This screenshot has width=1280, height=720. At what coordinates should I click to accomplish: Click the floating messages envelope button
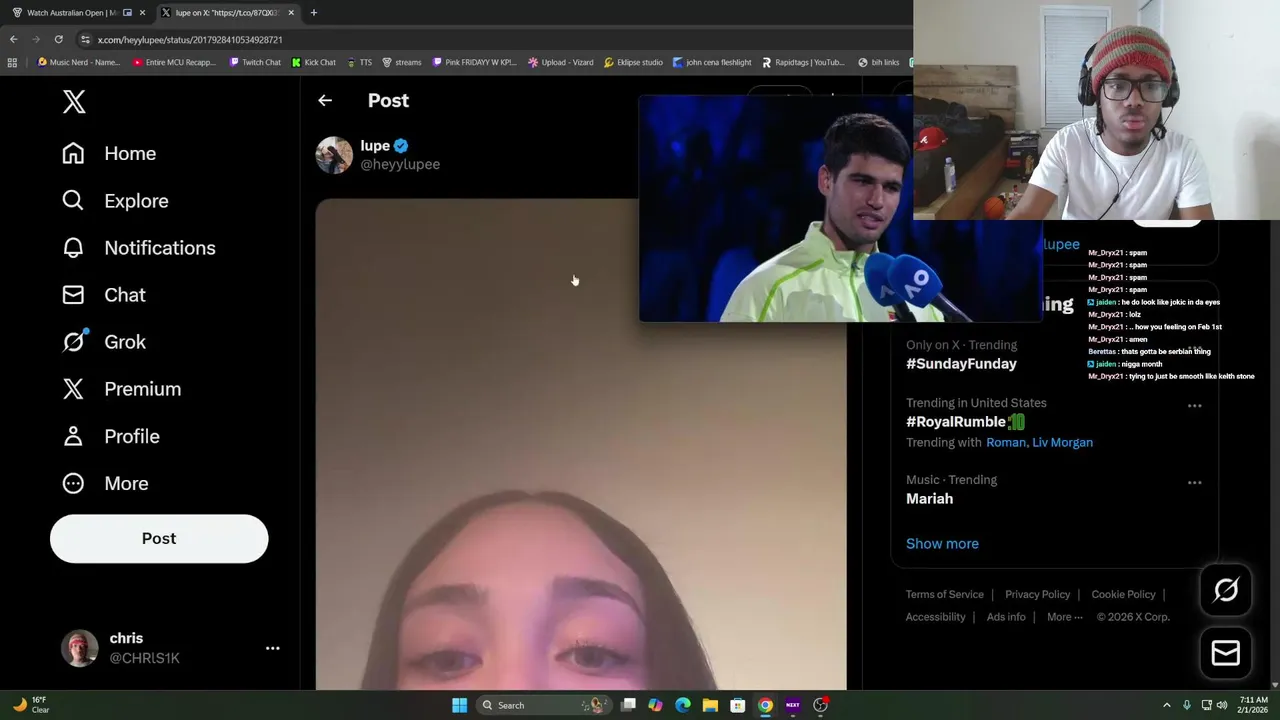coord(1226,653)
